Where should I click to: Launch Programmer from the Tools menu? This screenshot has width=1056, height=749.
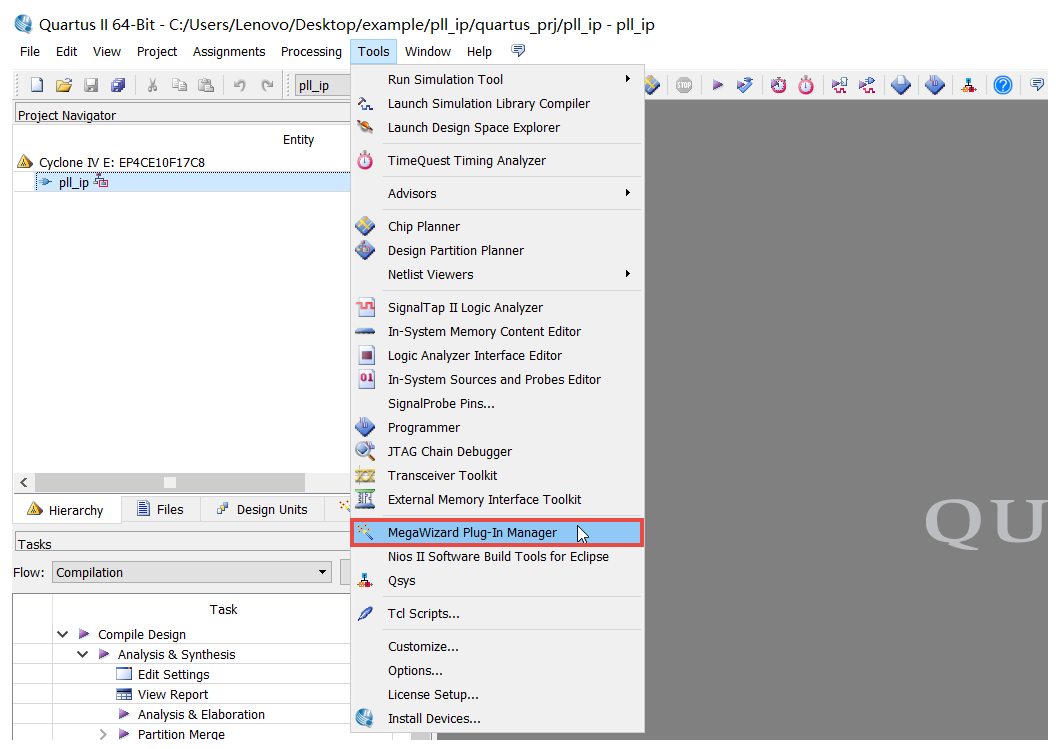497,428
